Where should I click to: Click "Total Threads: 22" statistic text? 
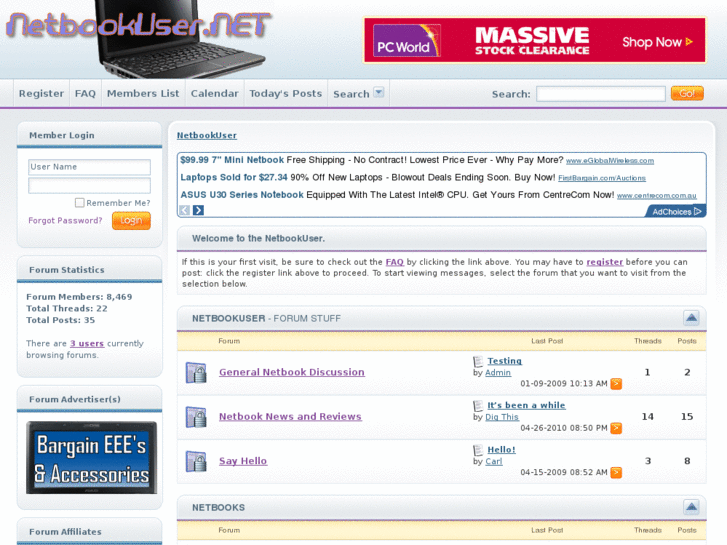[x=67, y=308]
